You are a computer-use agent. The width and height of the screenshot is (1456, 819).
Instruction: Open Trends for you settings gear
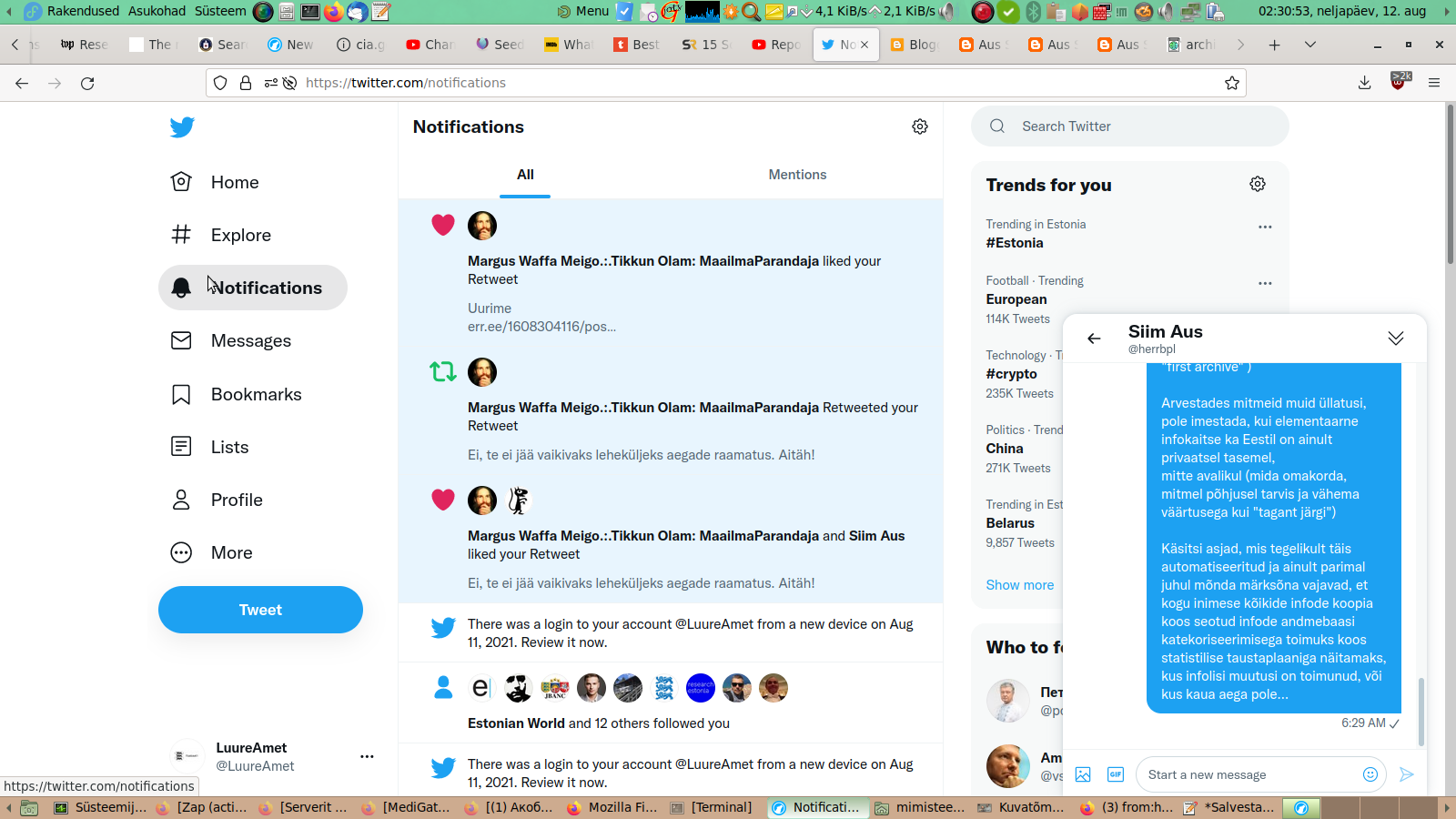coord(1258,184)
